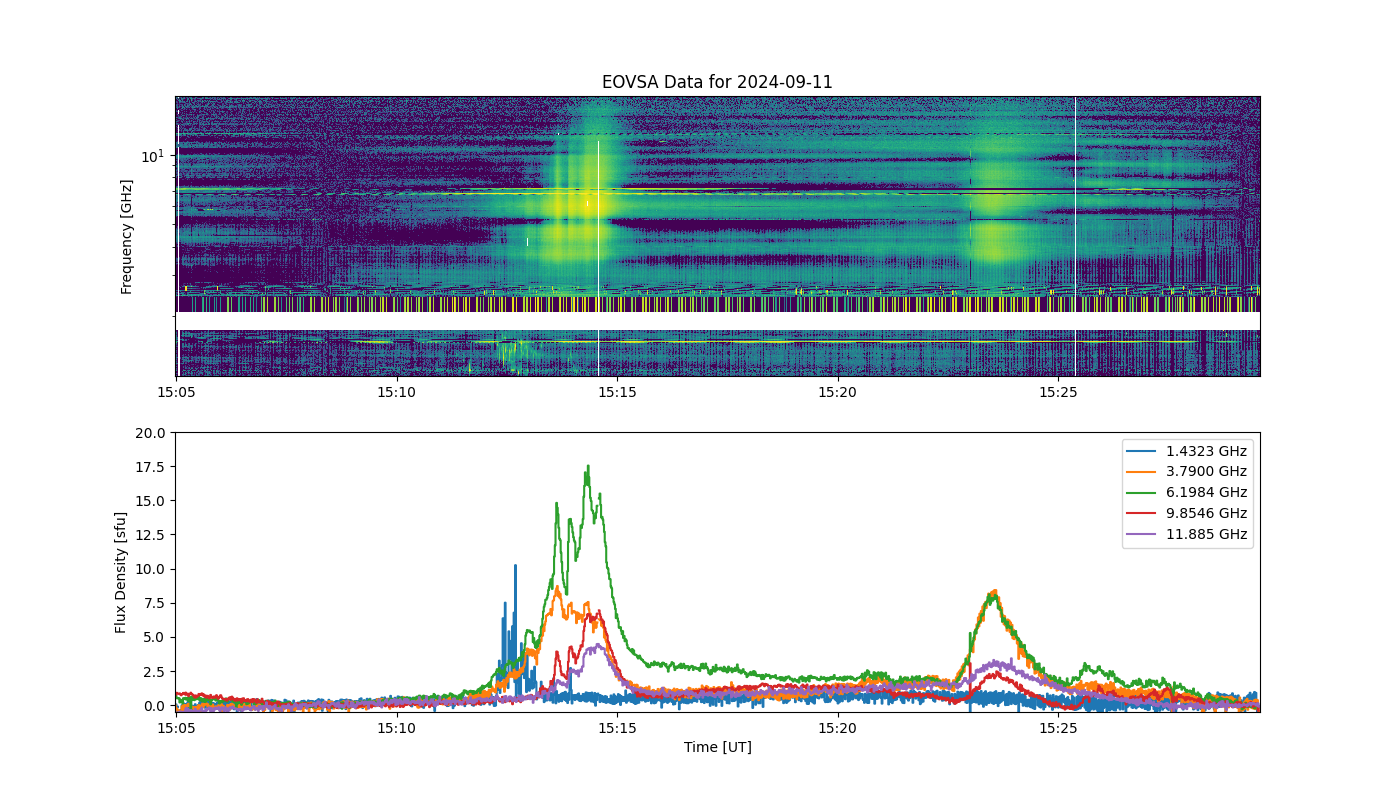Click the 'Flux Density [sfu]' axis label
Viewport: 1400px width, 800px height.
click(121, 572)
